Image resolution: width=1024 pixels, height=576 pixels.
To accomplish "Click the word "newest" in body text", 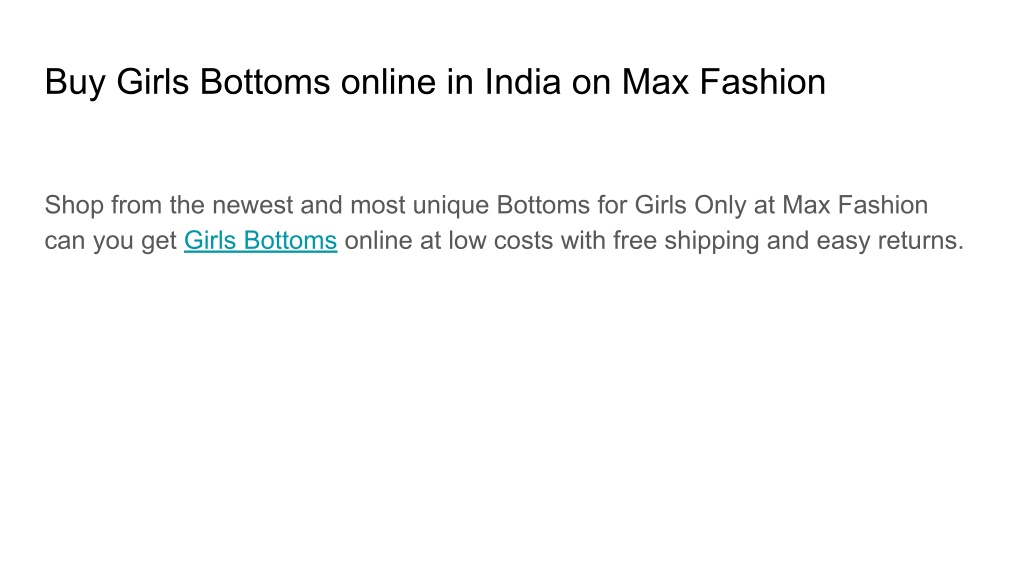I will pos(253,205).
